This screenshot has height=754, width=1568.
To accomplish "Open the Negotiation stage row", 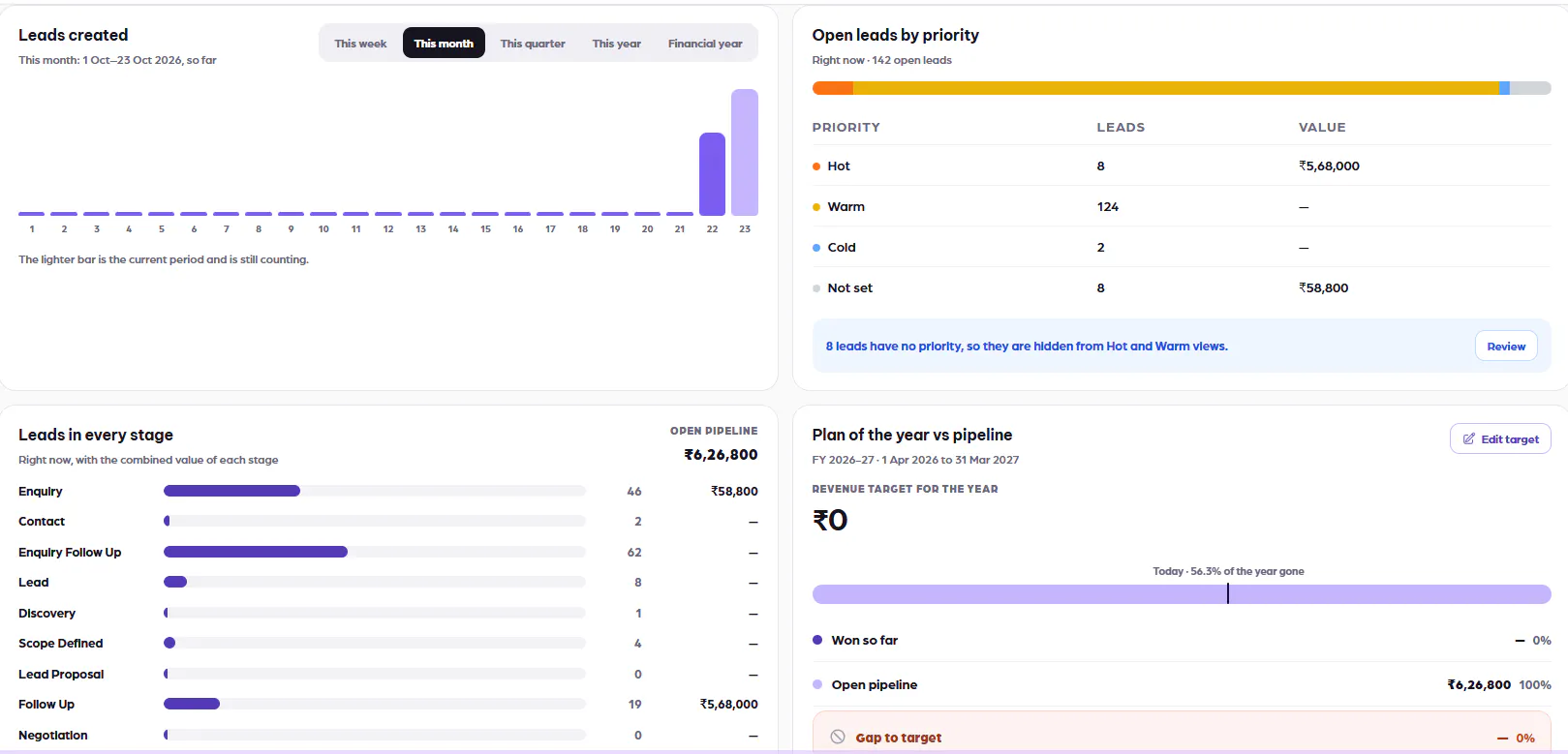I will [388, 735].
